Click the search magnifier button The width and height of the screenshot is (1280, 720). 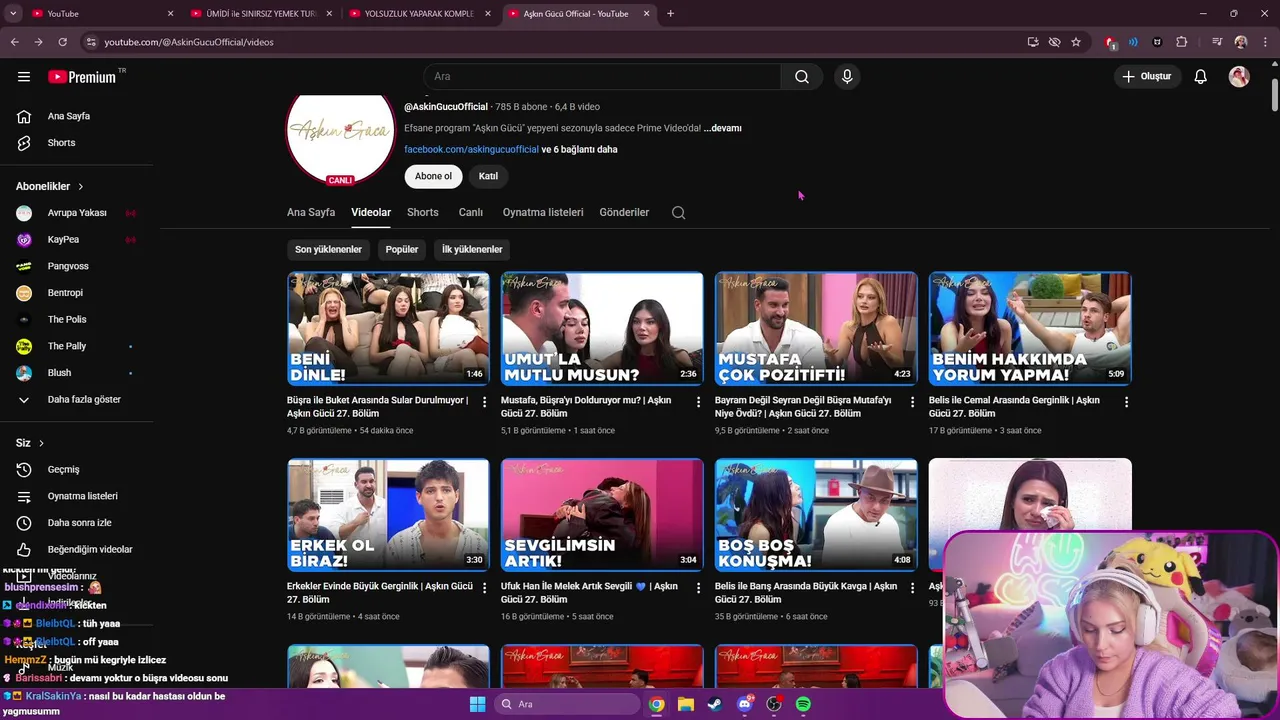(802, 76)
